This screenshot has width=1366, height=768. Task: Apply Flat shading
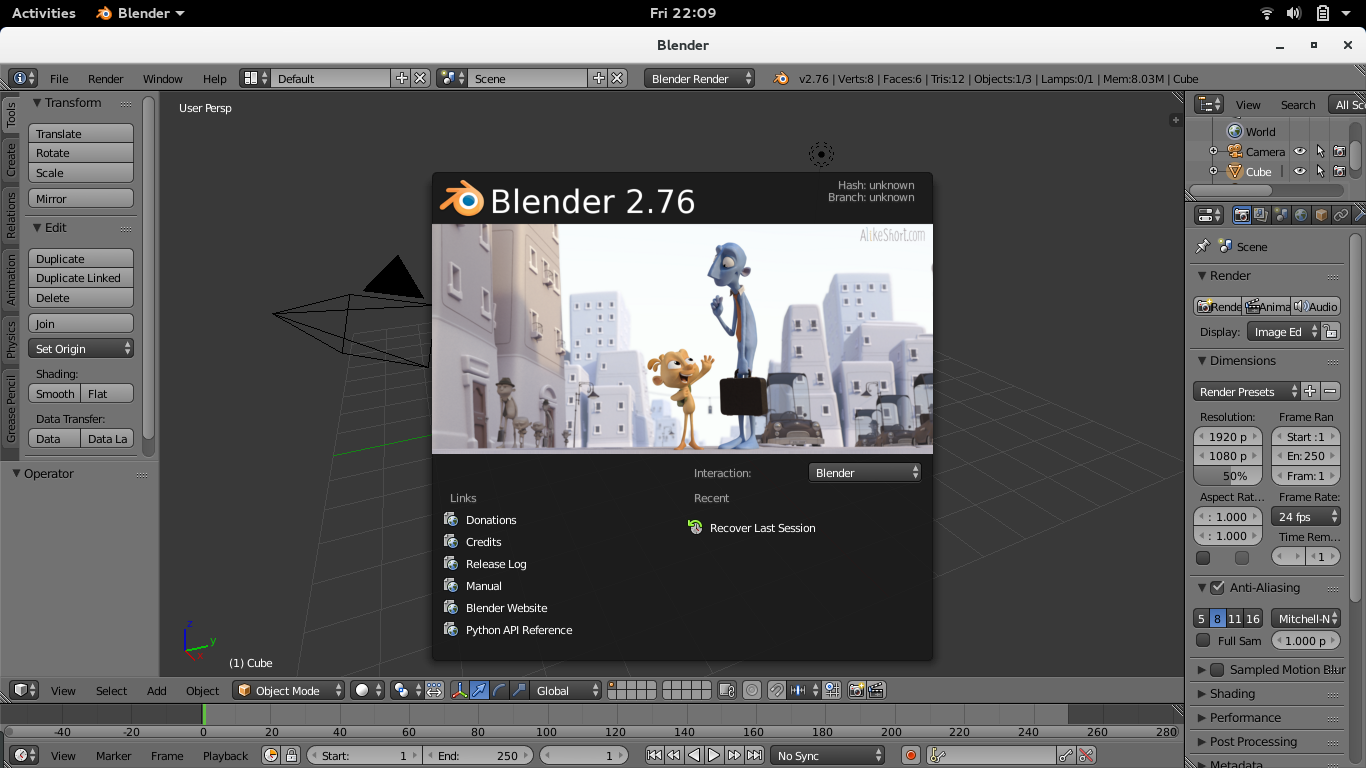pyautogui.click(x=107, y=394)
